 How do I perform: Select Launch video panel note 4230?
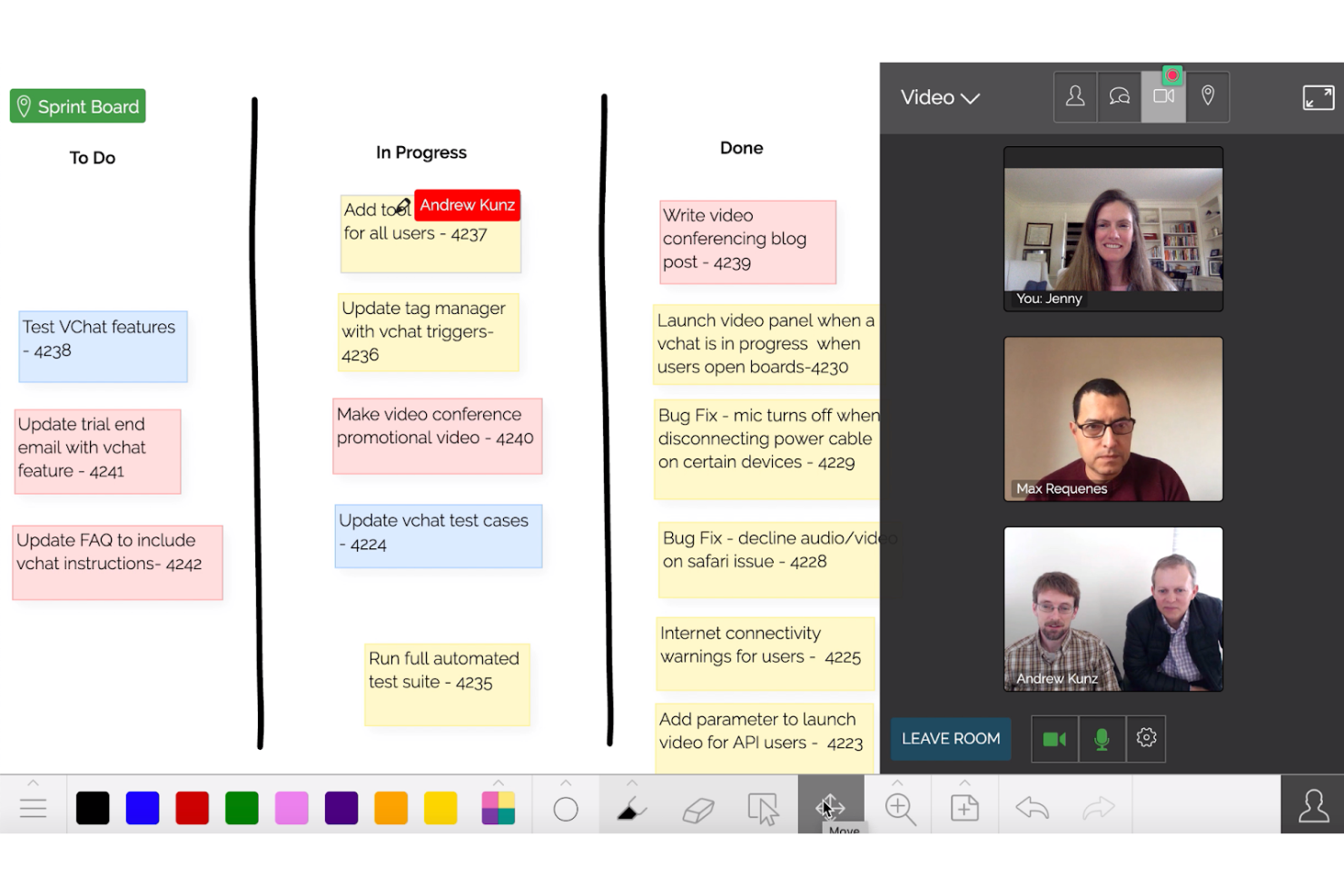pos(766,344)
